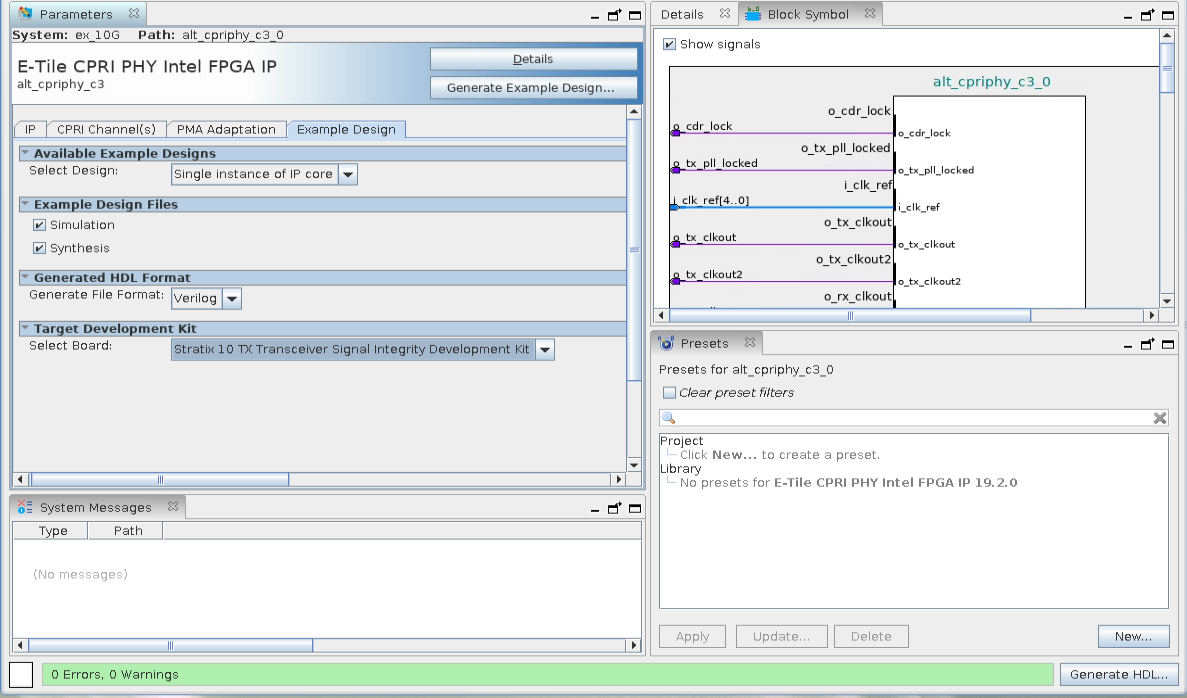1187x698 pixels.
Task: Click the parameters scroll down arrow
Action: point(634,465)
